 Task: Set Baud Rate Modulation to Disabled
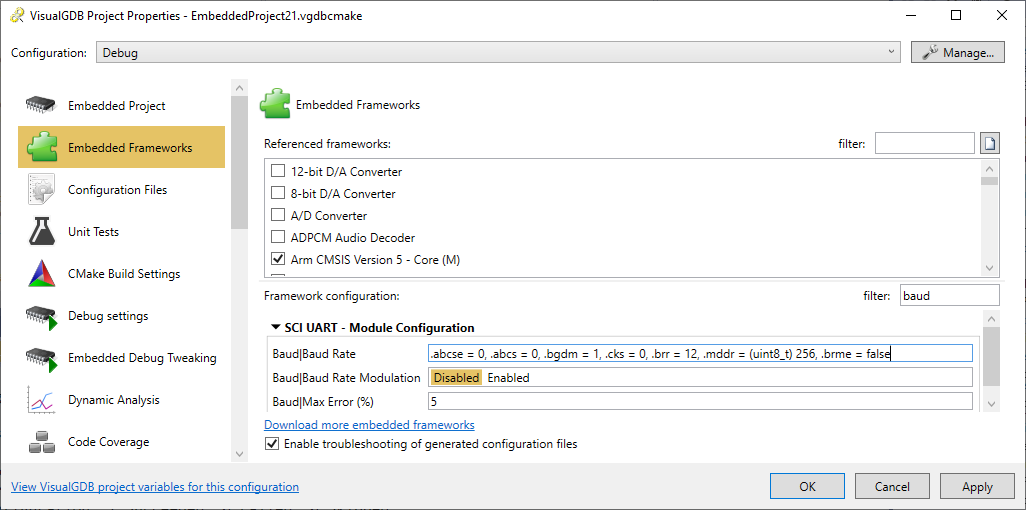[x=456, y=378]
